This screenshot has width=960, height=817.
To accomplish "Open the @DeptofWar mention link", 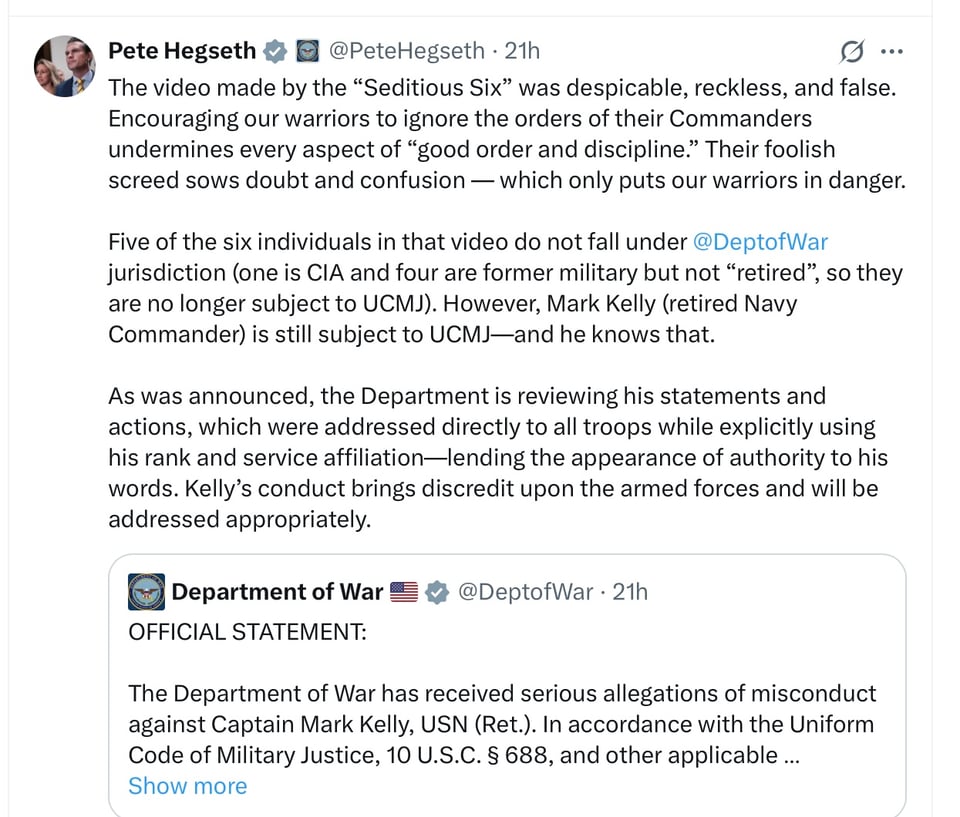I will click(760, 241).
